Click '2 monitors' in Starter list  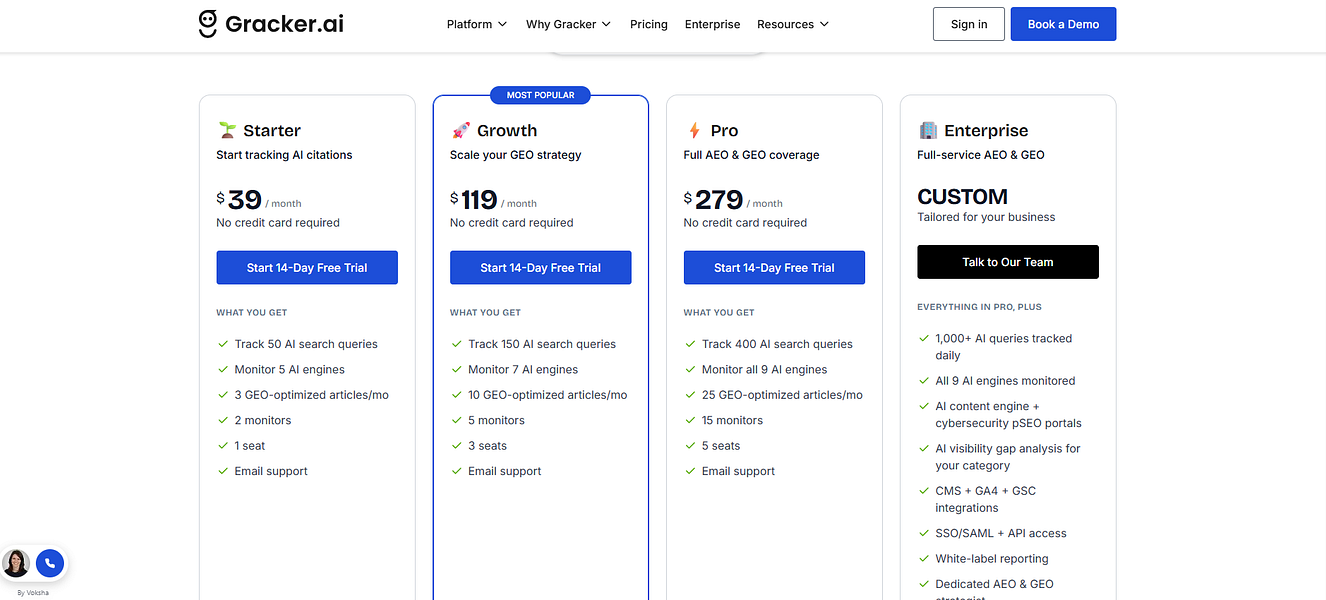click(x=263, y=420)
